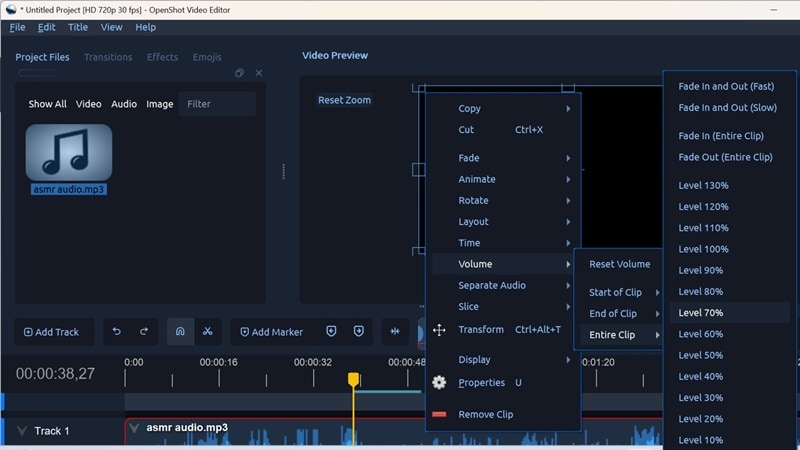Click the redo arrow icon in timeline toolbar
The height and width of the screenshot is (450, 800).
click(x=144, y=332)
